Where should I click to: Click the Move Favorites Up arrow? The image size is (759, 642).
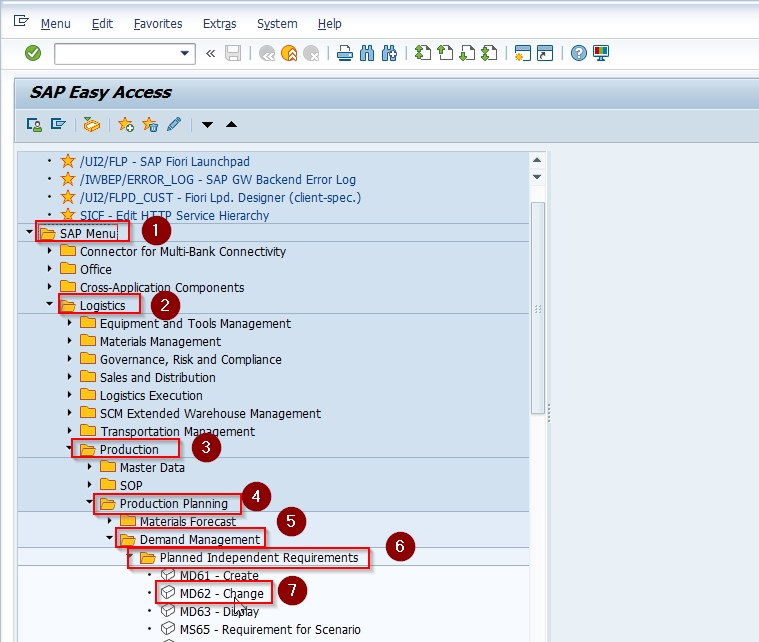(231, 125)
